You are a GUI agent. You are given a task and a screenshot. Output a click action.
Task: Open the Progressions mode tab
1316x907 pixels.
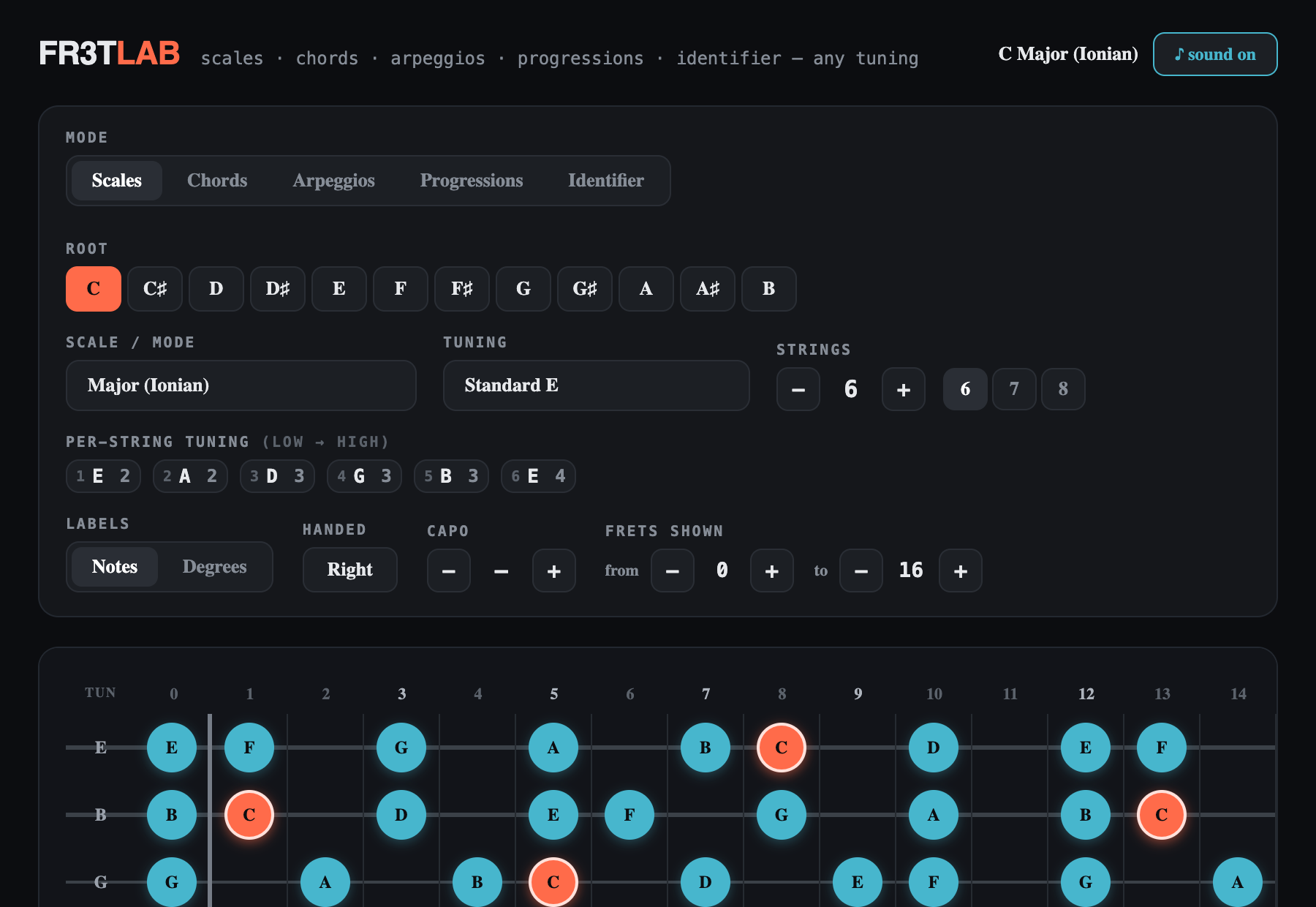[x=472, y=181]
